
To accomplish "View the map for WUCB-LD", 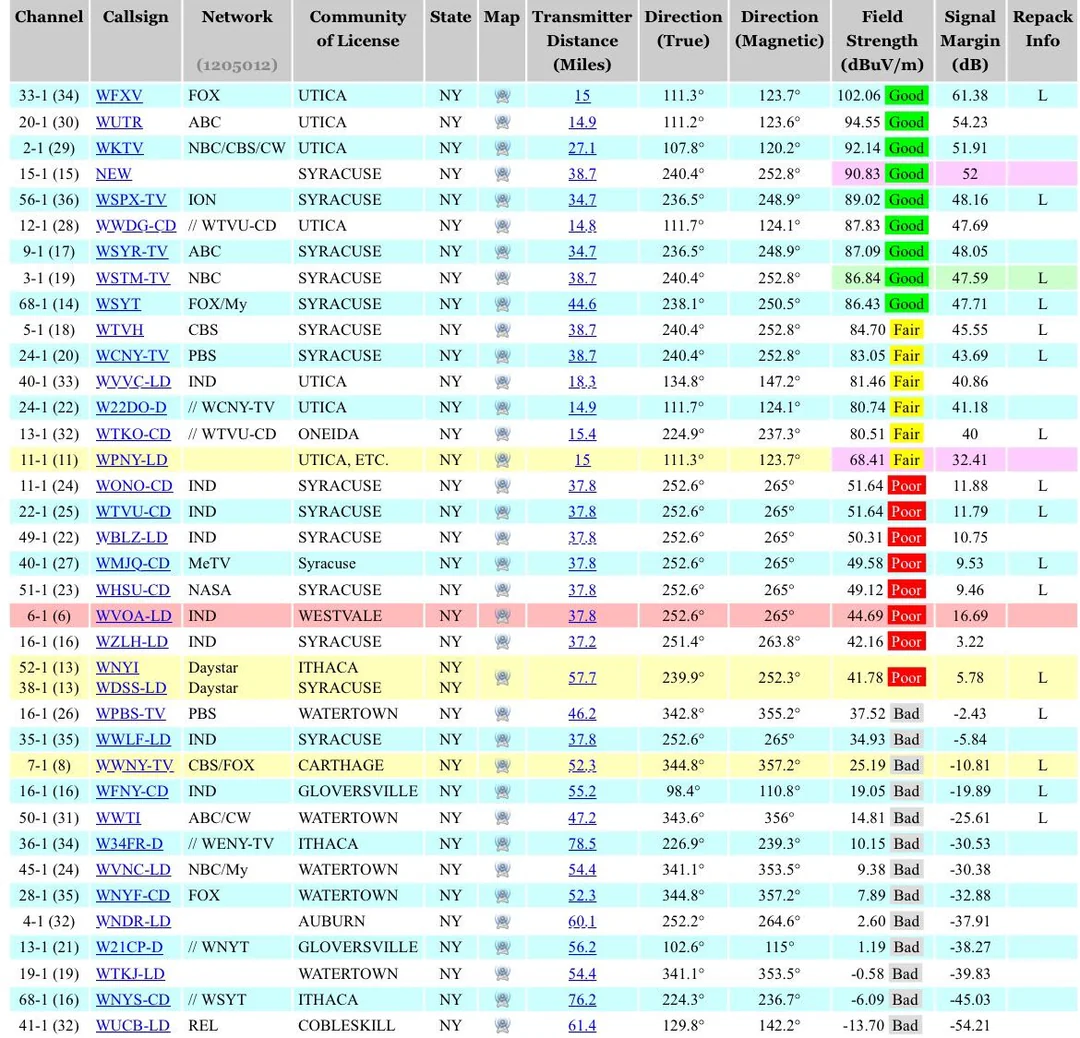I will tap(501, 1025).
